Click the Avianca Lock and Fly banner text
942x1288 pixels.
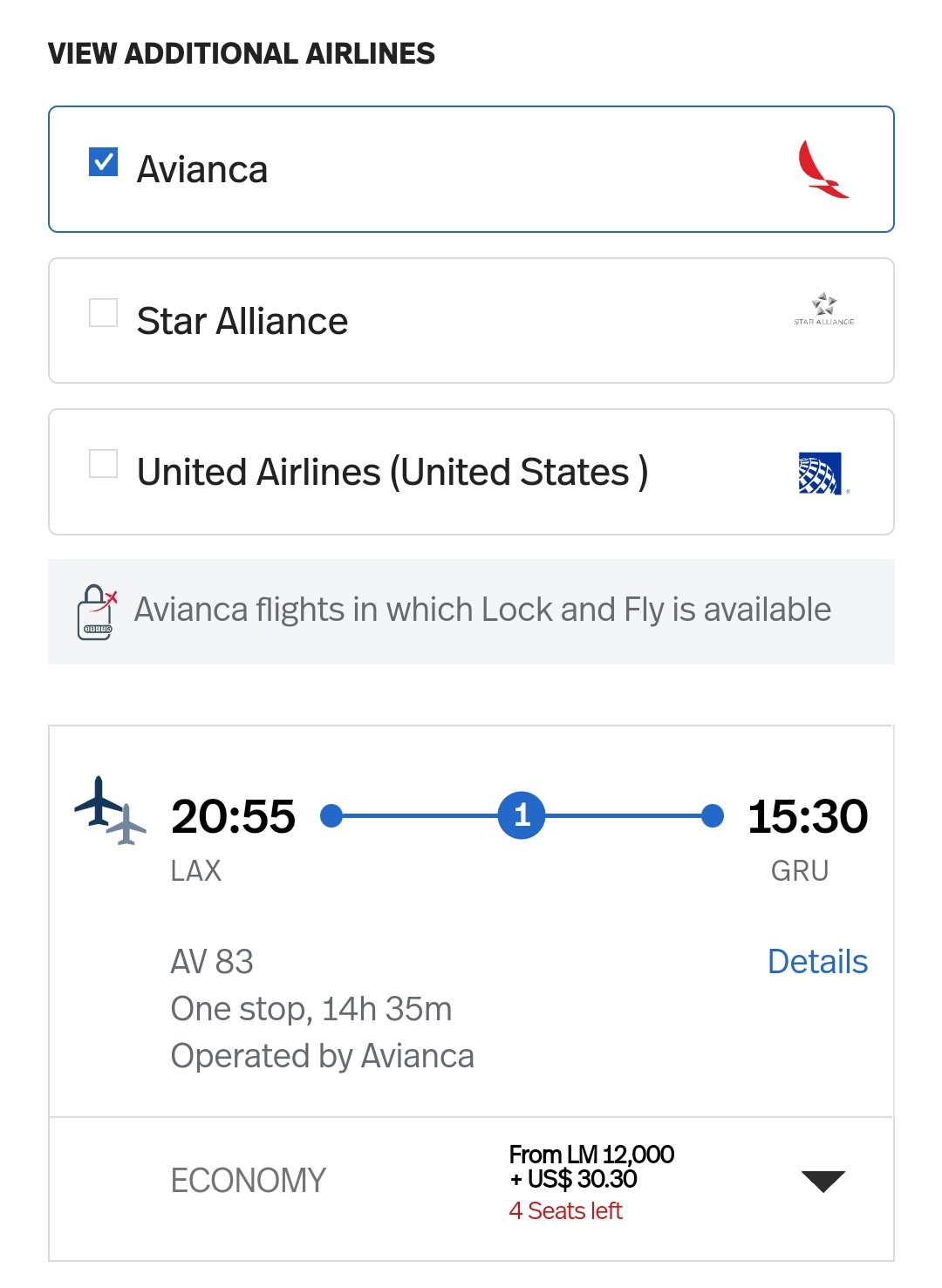tap(482, 610)
